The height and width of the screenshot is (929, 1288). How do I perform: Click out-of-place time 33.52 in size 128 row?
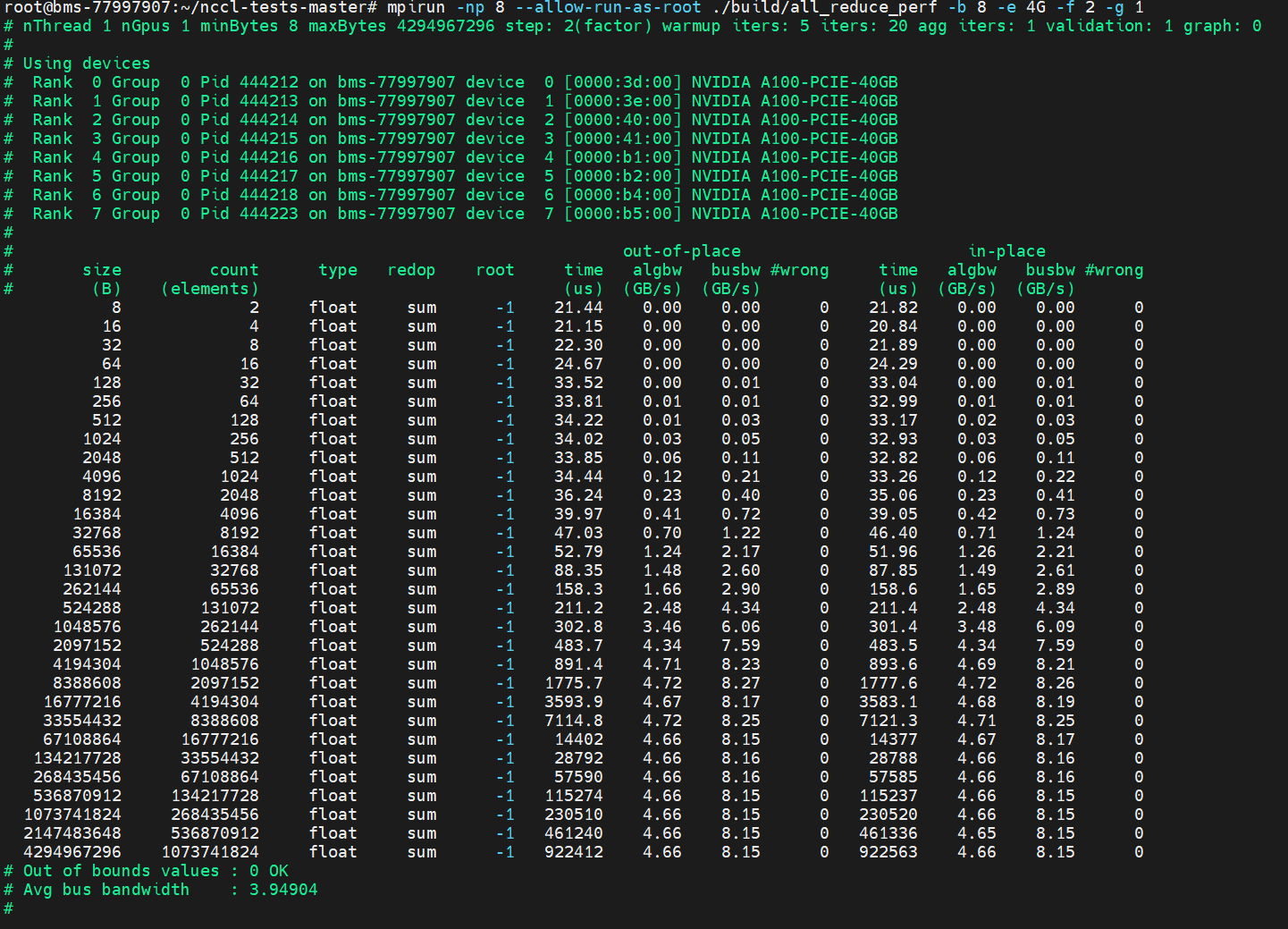(x=578, y=383)
